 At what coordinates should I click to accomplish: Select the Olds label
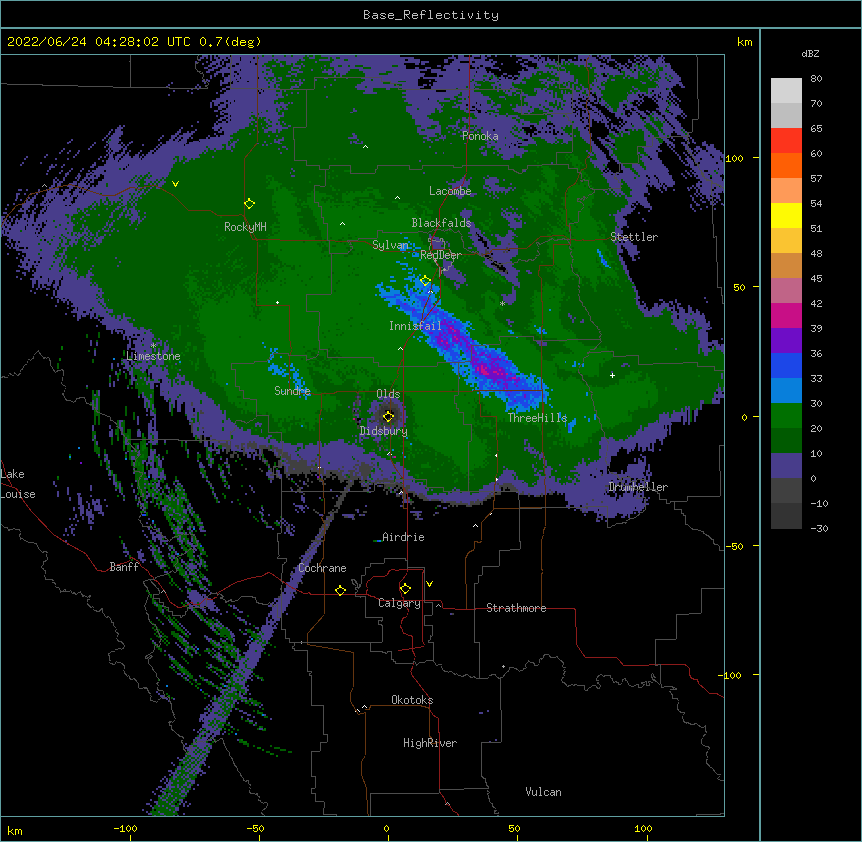coord(388,394)
